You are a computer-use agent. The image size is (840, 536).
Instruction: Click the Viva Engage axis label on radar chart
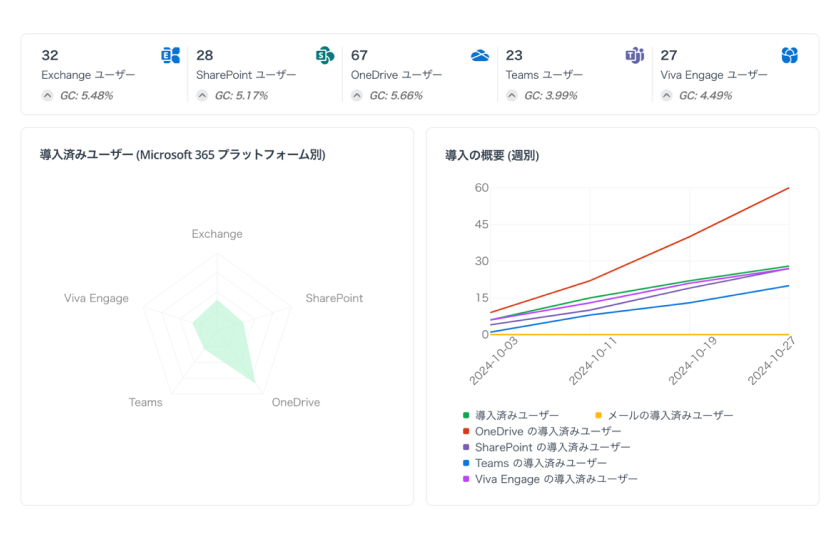(96, 298)
